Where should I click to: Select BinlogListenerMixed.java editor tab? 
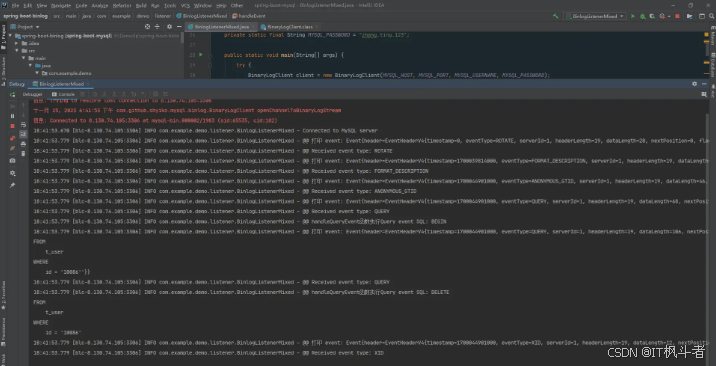tap(221, 27)
